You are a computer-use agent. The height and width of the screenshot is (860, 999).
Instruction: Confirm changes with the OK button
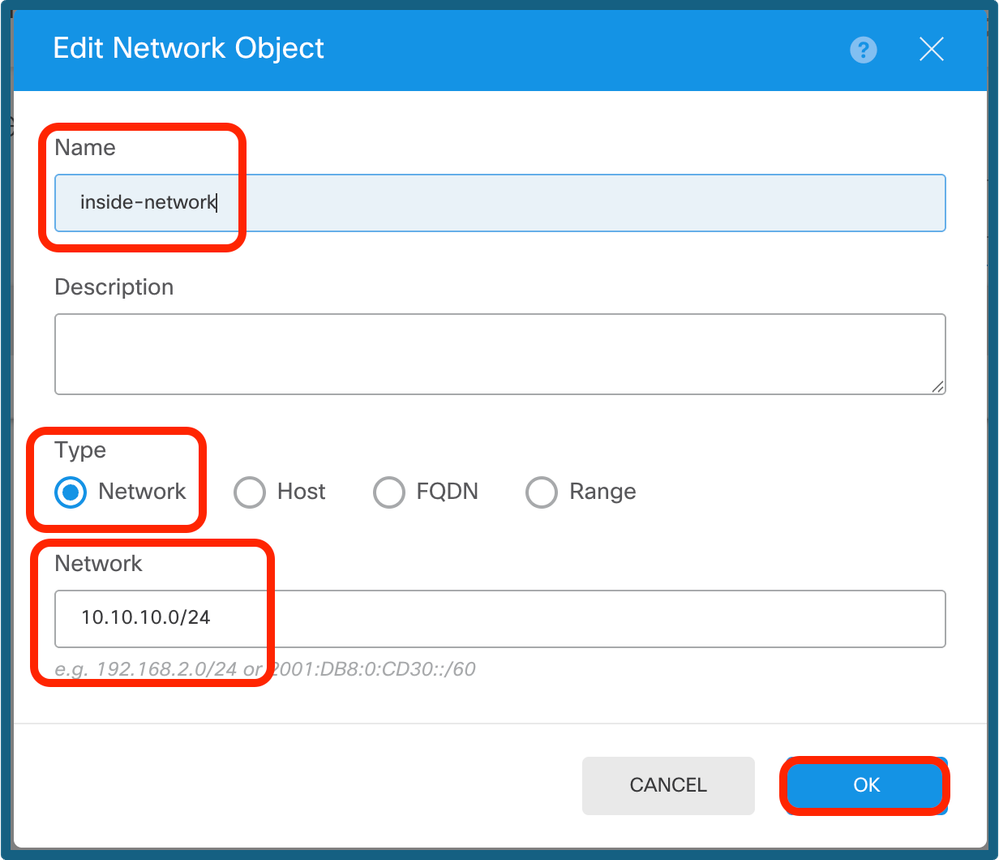click(x=866, y=785)
